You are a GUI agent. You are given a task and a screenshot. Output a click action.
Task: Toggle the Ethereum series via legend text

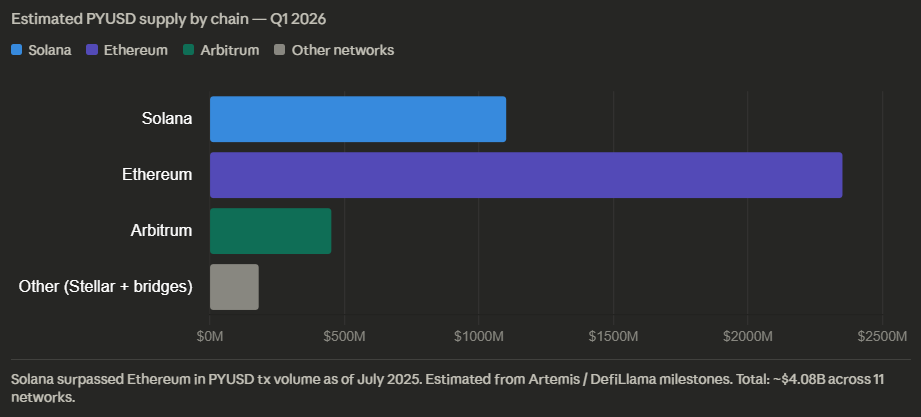(x=135, y=50)
